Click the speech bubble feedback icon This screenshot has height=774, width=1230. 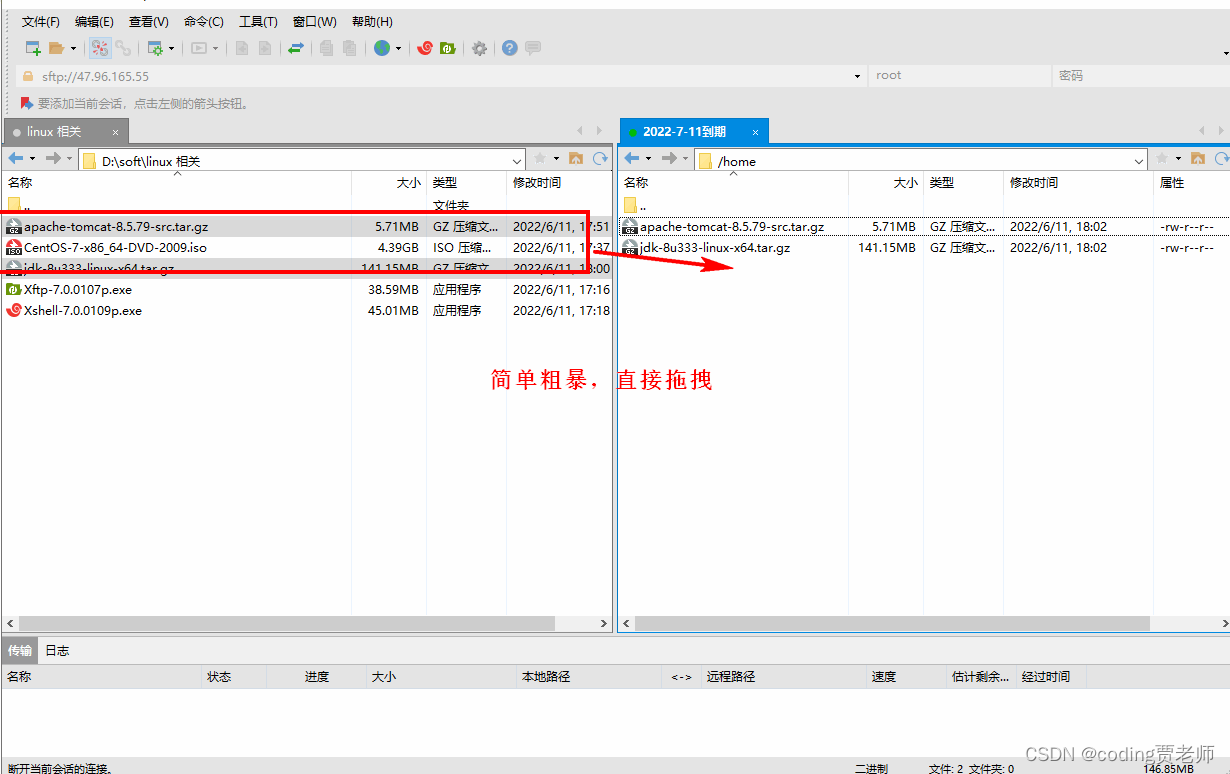pyautogui.click(x=533, y=48)
